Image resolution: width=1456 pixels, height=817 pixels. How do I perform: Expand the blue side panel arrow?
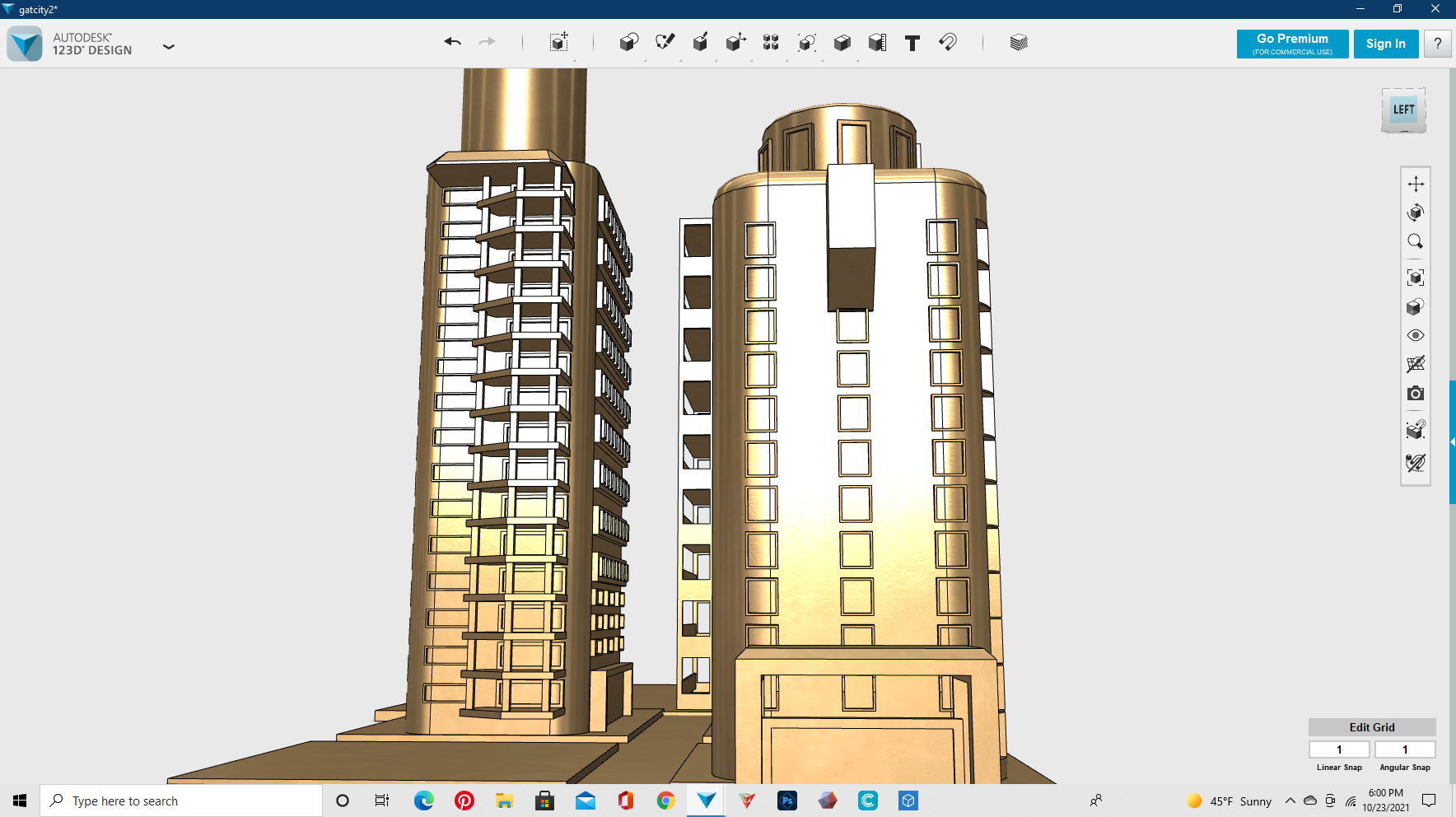[1452, 442]
